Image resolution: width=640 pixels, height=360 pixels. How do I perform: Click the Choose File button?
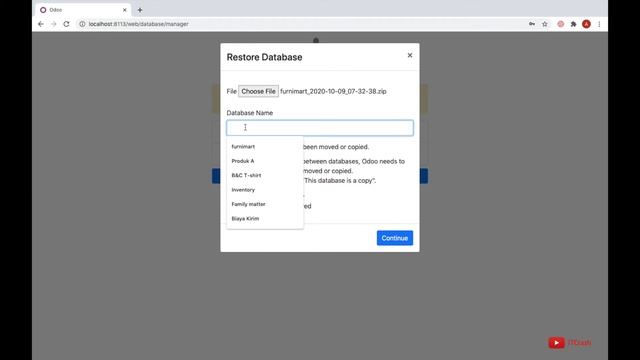pyautogui.click(x=258, y=91)
